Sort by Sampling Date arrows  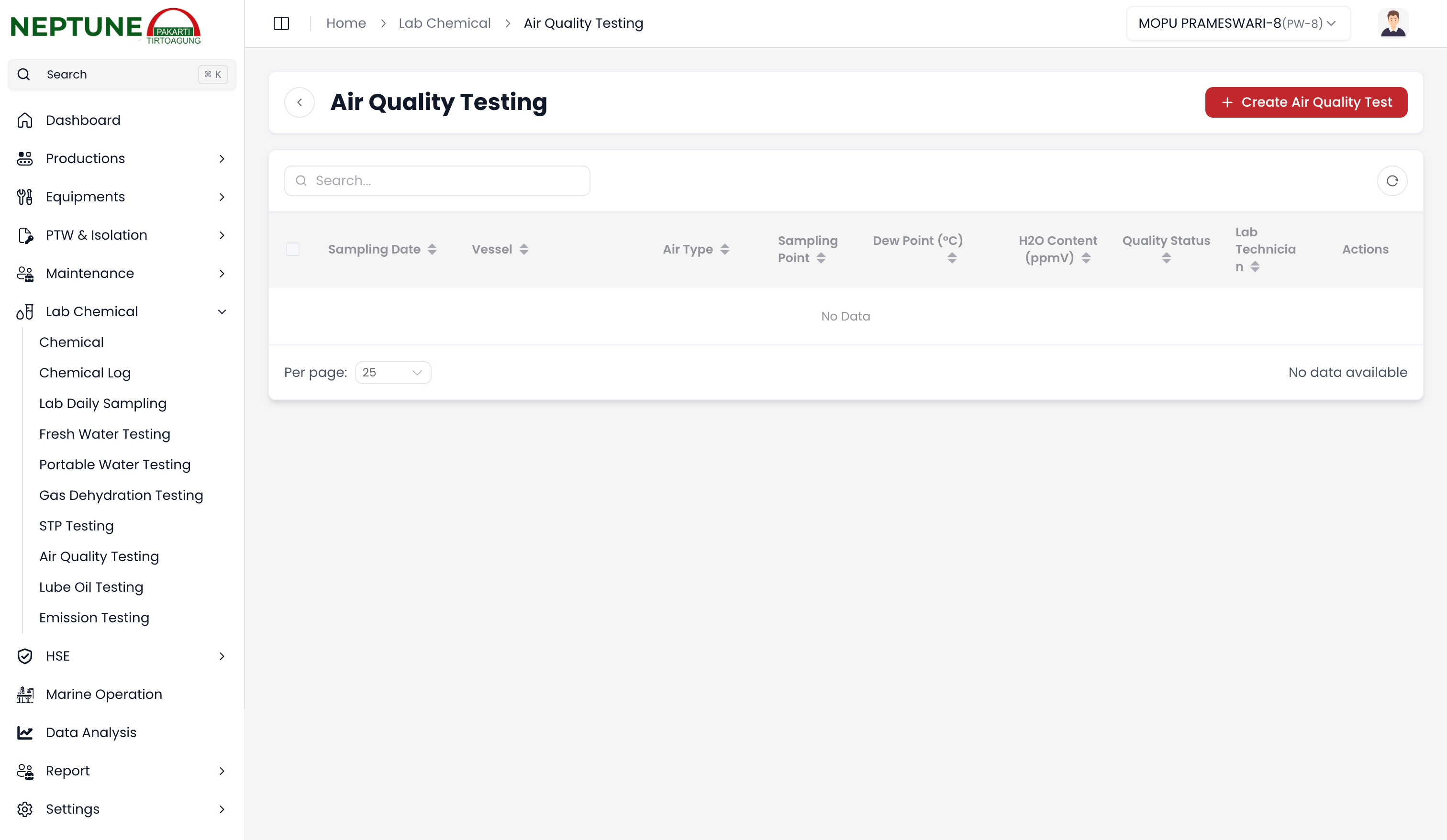click(432, 249)
